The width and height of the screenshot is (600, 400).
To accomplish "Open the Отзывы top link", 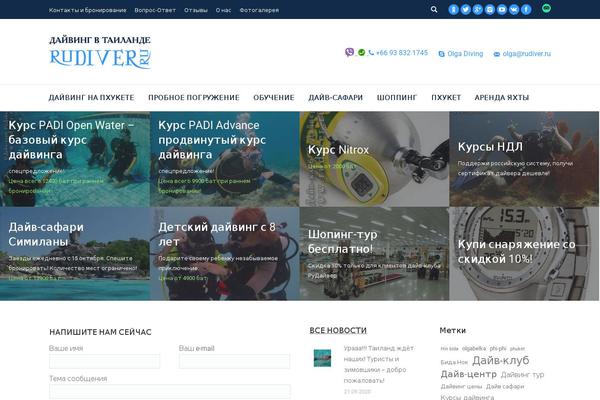I will pyautogui.click(x=196, y=10).
